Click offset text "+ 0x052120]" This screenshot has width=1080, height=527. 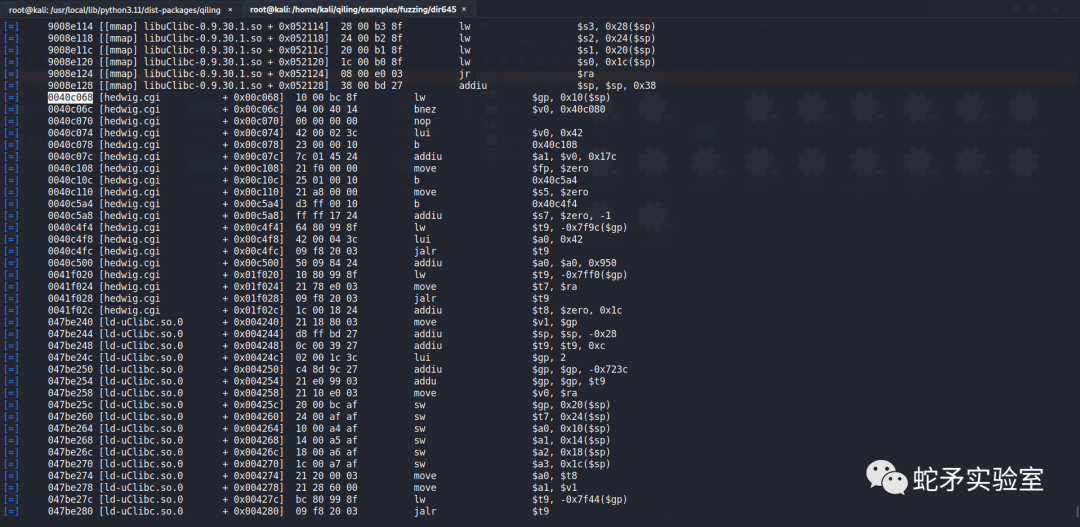click(299, 61)
